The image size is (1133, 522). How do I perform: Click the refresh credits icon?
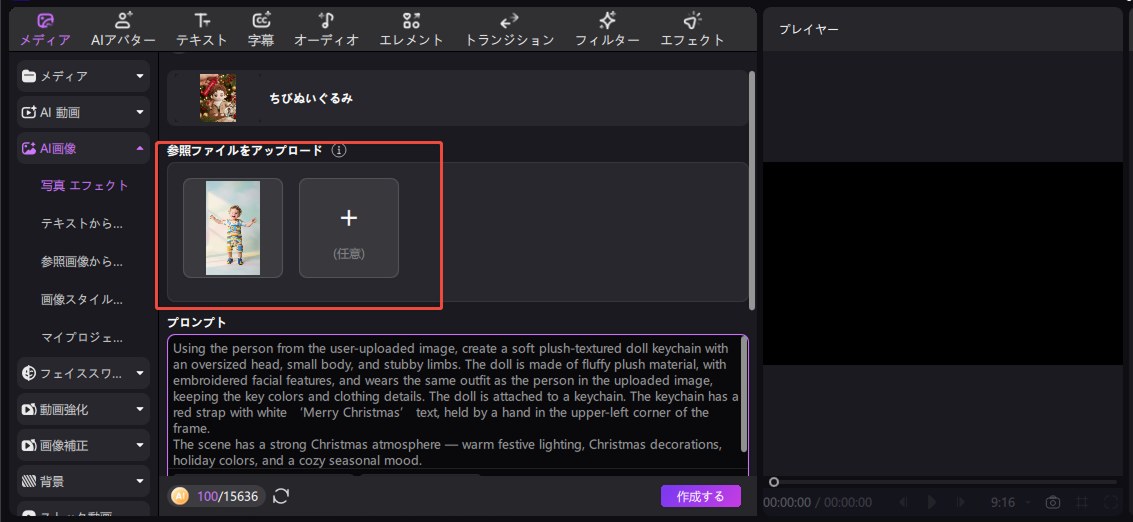[281, 496]
